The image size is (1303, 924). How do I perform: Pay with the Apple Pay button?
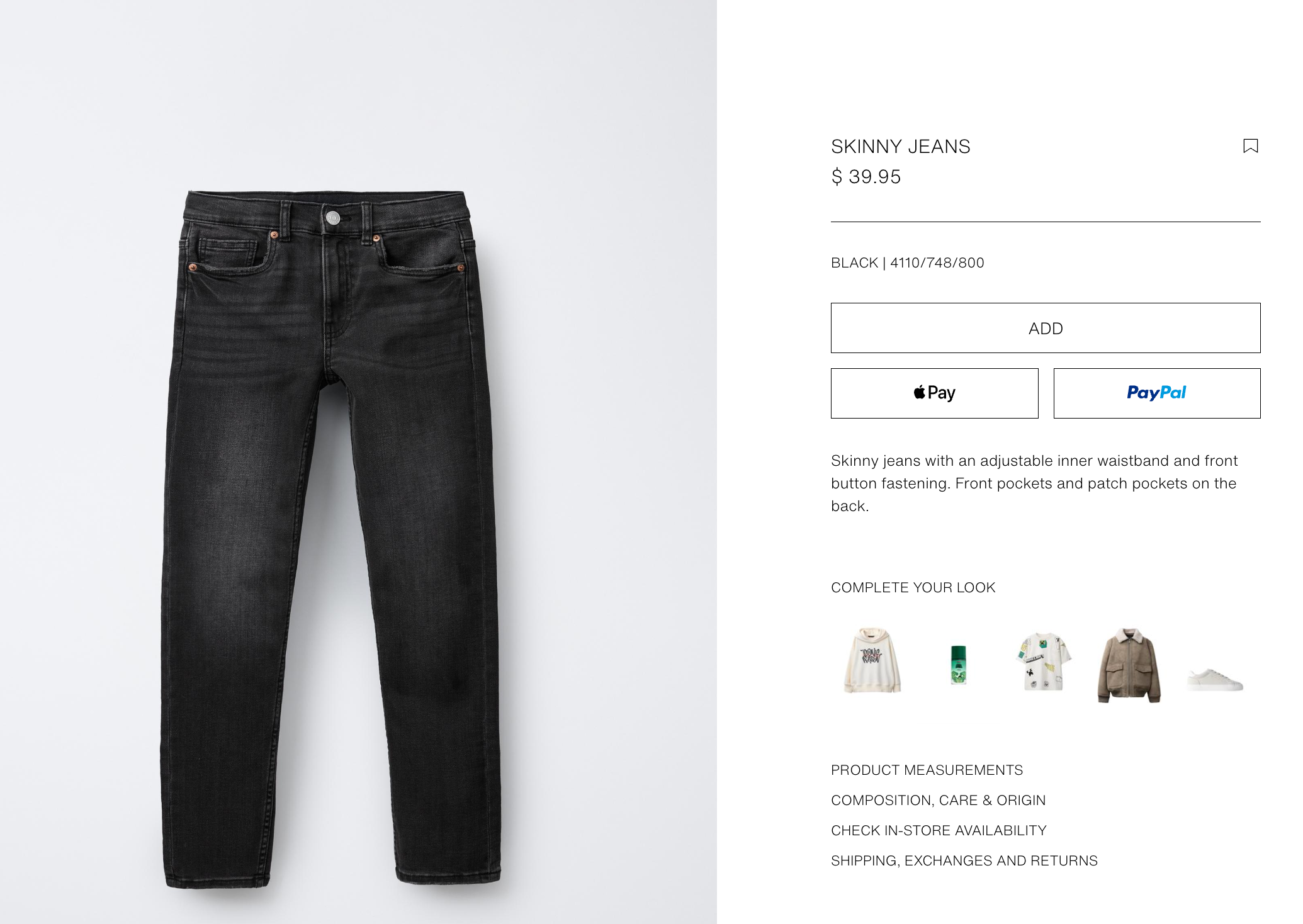coord(934,393)
